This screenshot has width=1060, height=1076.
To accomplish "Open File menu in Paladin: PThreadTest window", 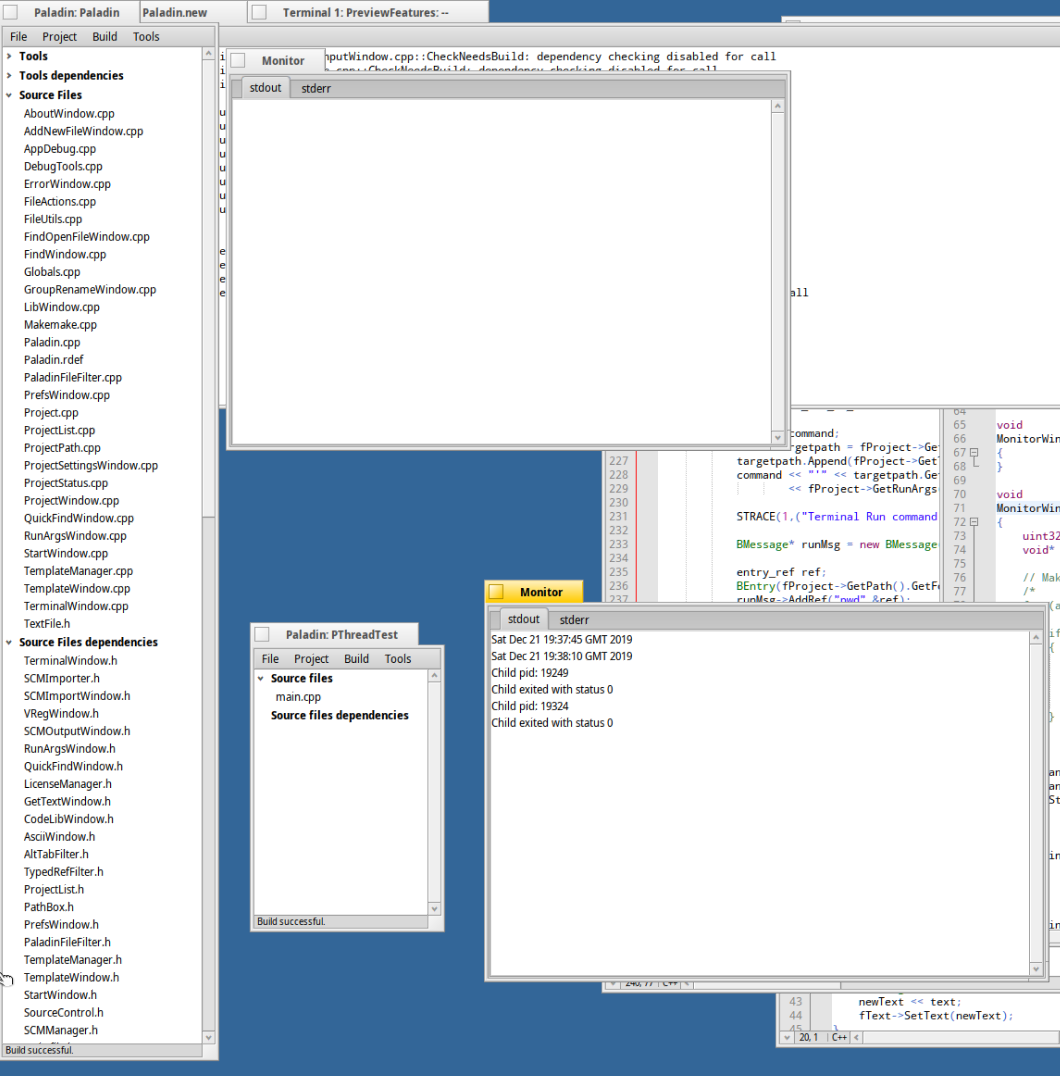I will (270, 659).
